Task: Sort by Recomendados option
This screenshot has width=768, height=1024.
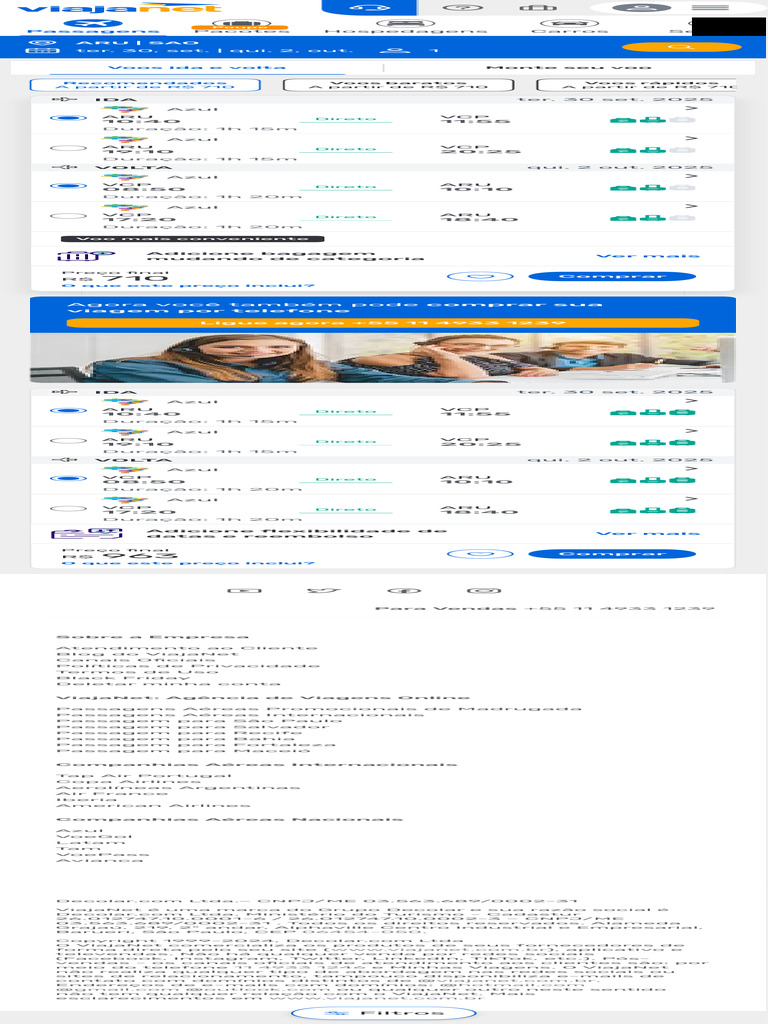Action: pyautogui.click(x=145, y=85)
